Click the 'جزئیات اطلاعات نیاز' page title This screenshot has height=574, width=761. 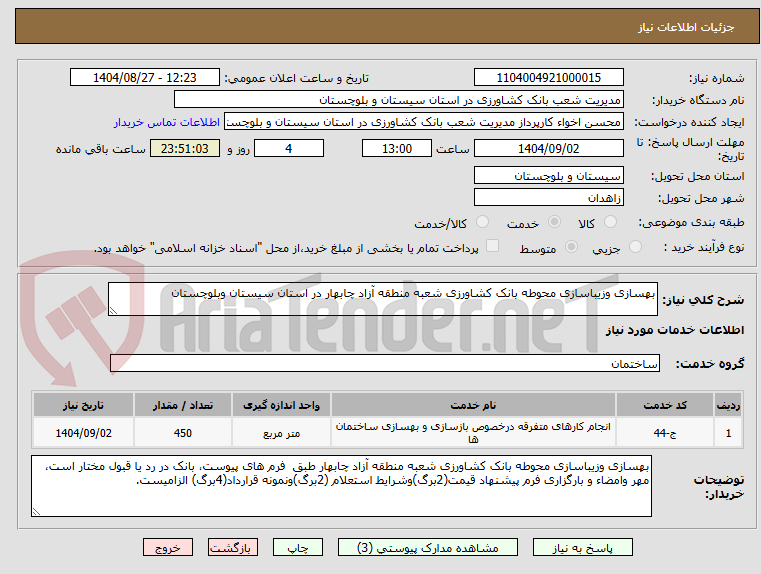click(x=686, y=27)
